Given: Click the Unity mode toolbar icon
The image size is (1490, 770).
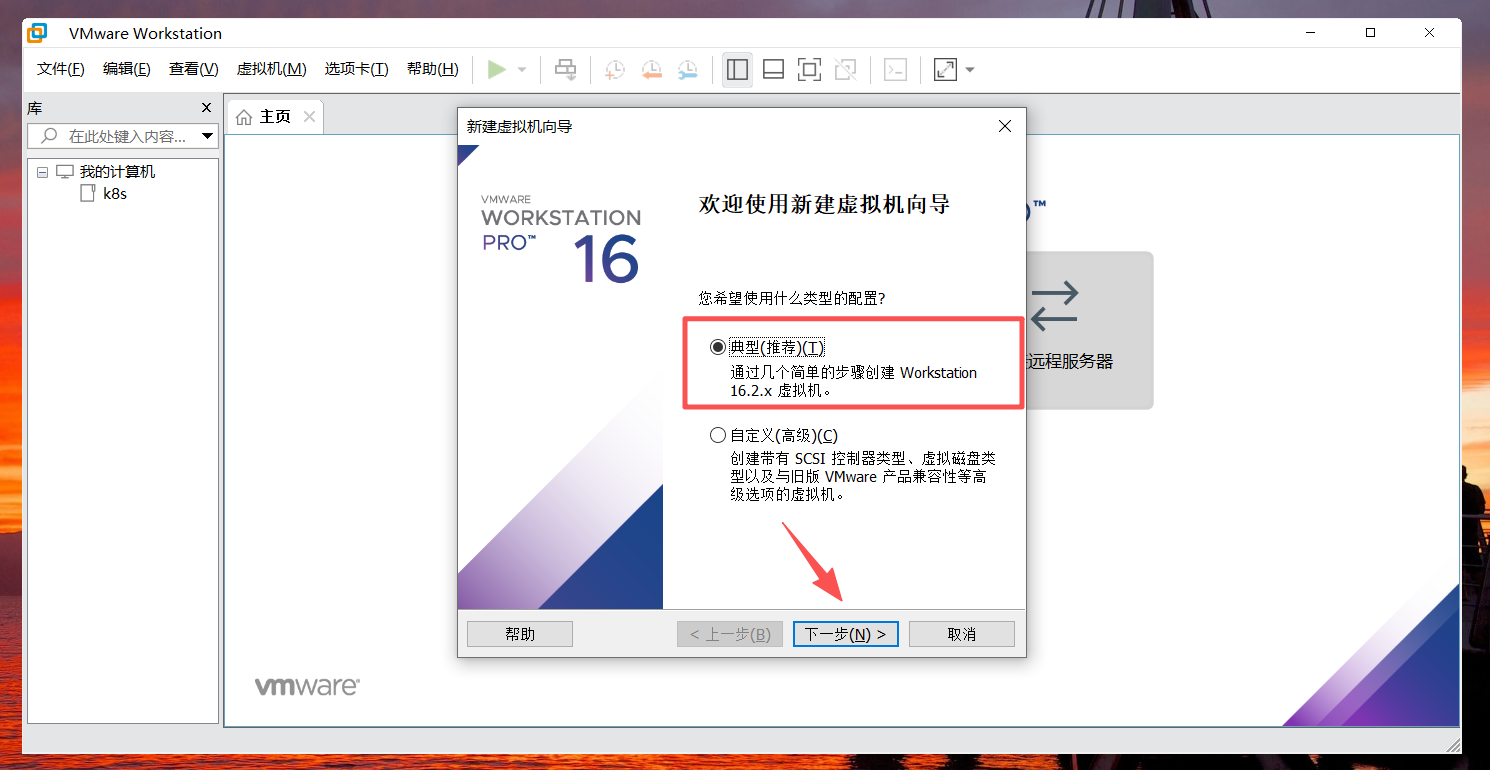Looking at the screenshot, I should point(845,69).
